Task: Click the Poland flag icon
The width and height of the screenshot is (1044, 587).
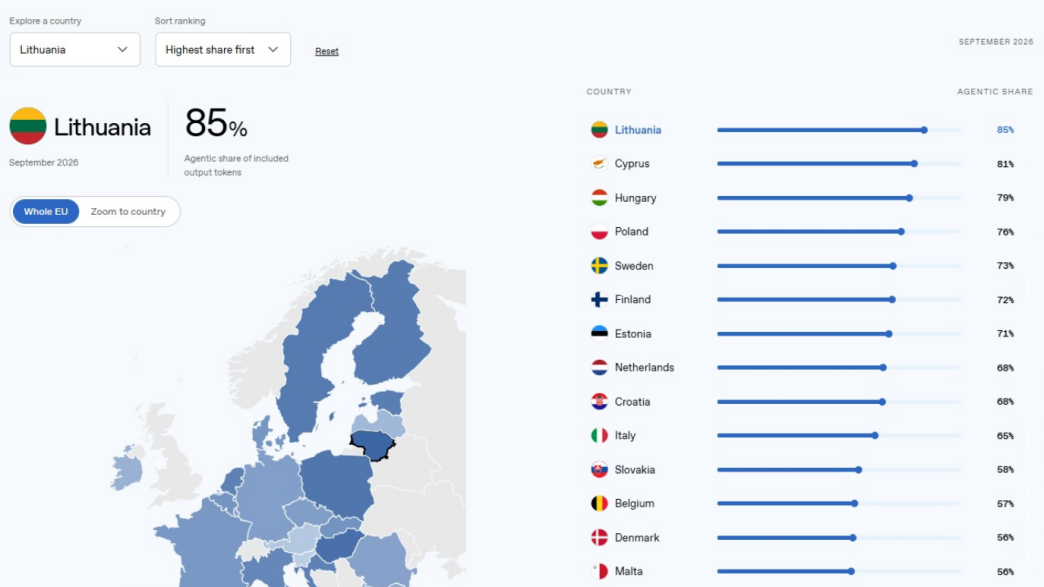Action: click(599, 232)
